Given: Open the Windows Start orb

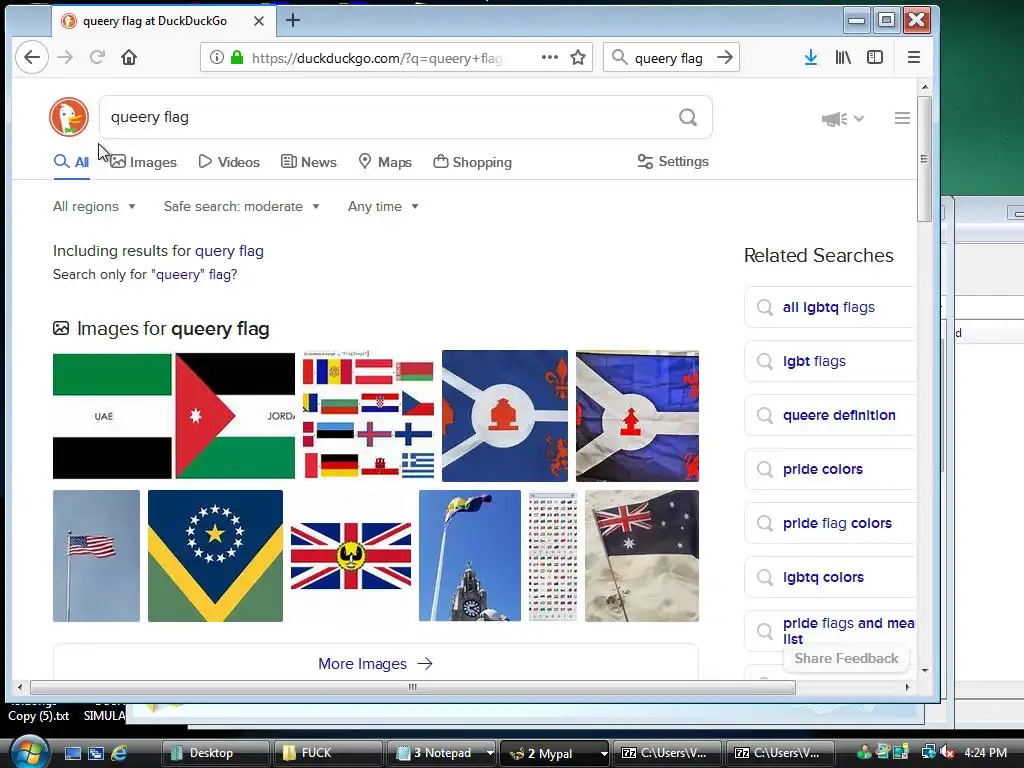Looking at the screenshot, I should coord(29,752).
